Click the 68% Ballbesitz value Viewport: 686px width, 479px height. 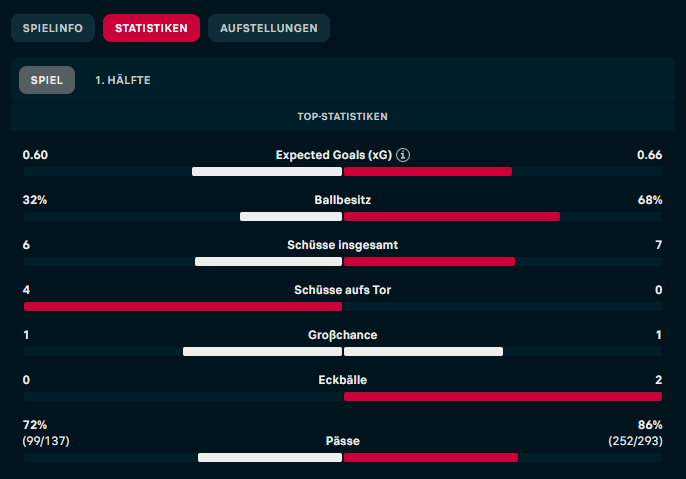tap(650, 200)
